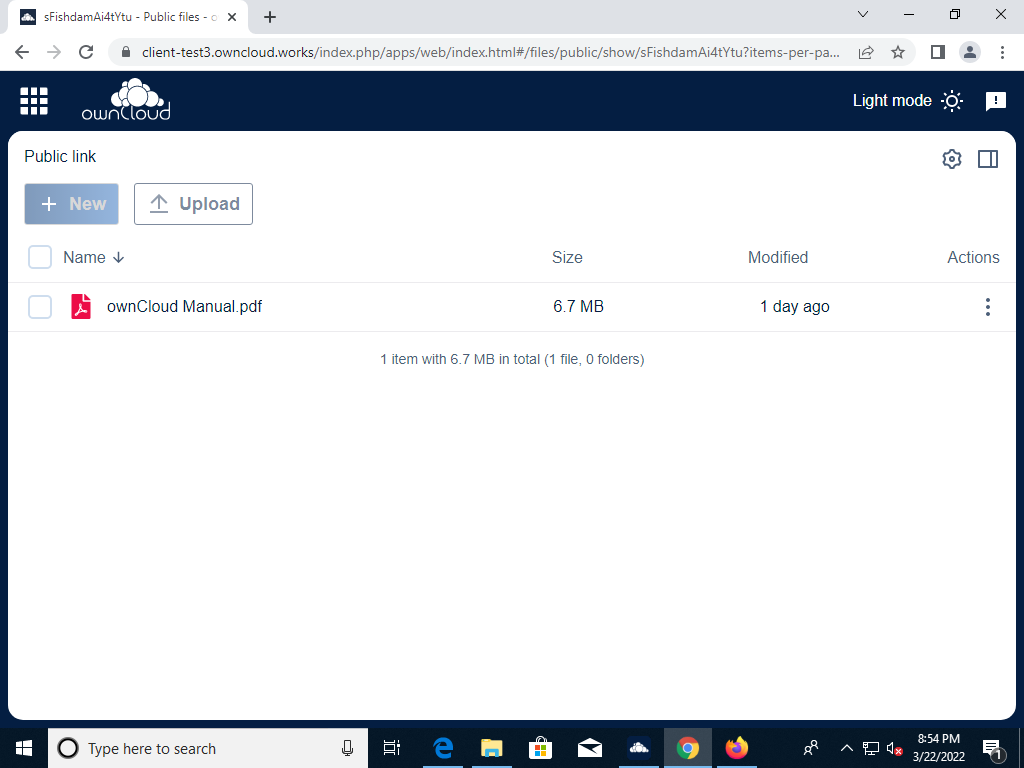Expand hidden icons in the system tray

click(x=846, y=747)
